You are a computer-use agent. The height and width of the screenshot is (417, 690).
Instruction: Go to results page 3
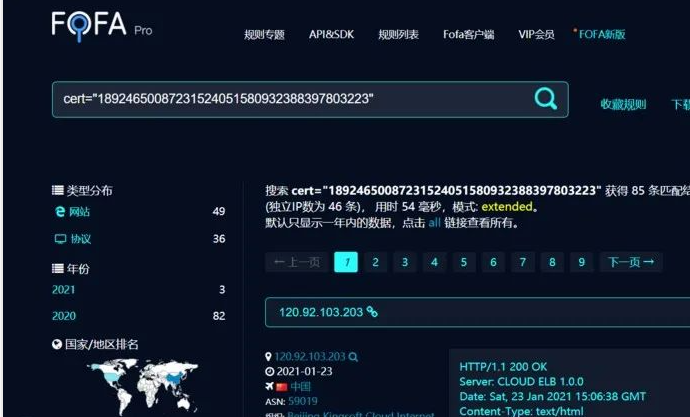coord(405,262)
